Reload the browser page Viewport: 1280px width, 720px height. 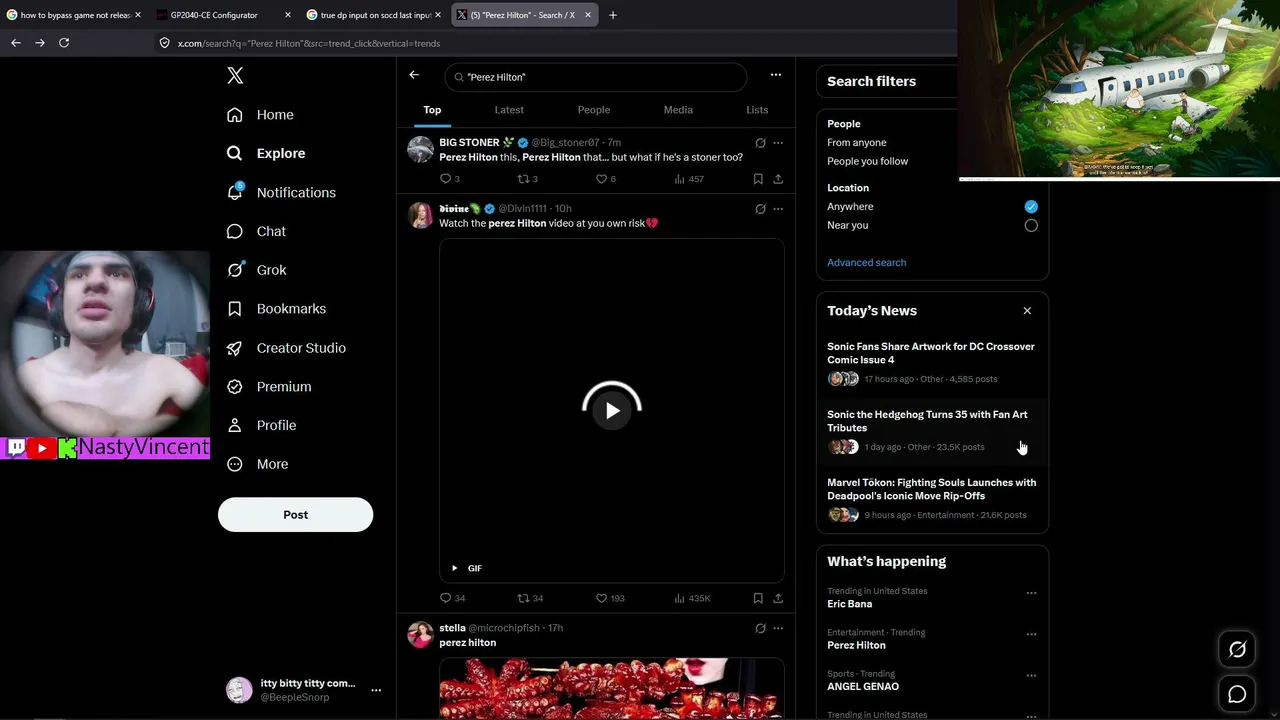coord(64,43)
